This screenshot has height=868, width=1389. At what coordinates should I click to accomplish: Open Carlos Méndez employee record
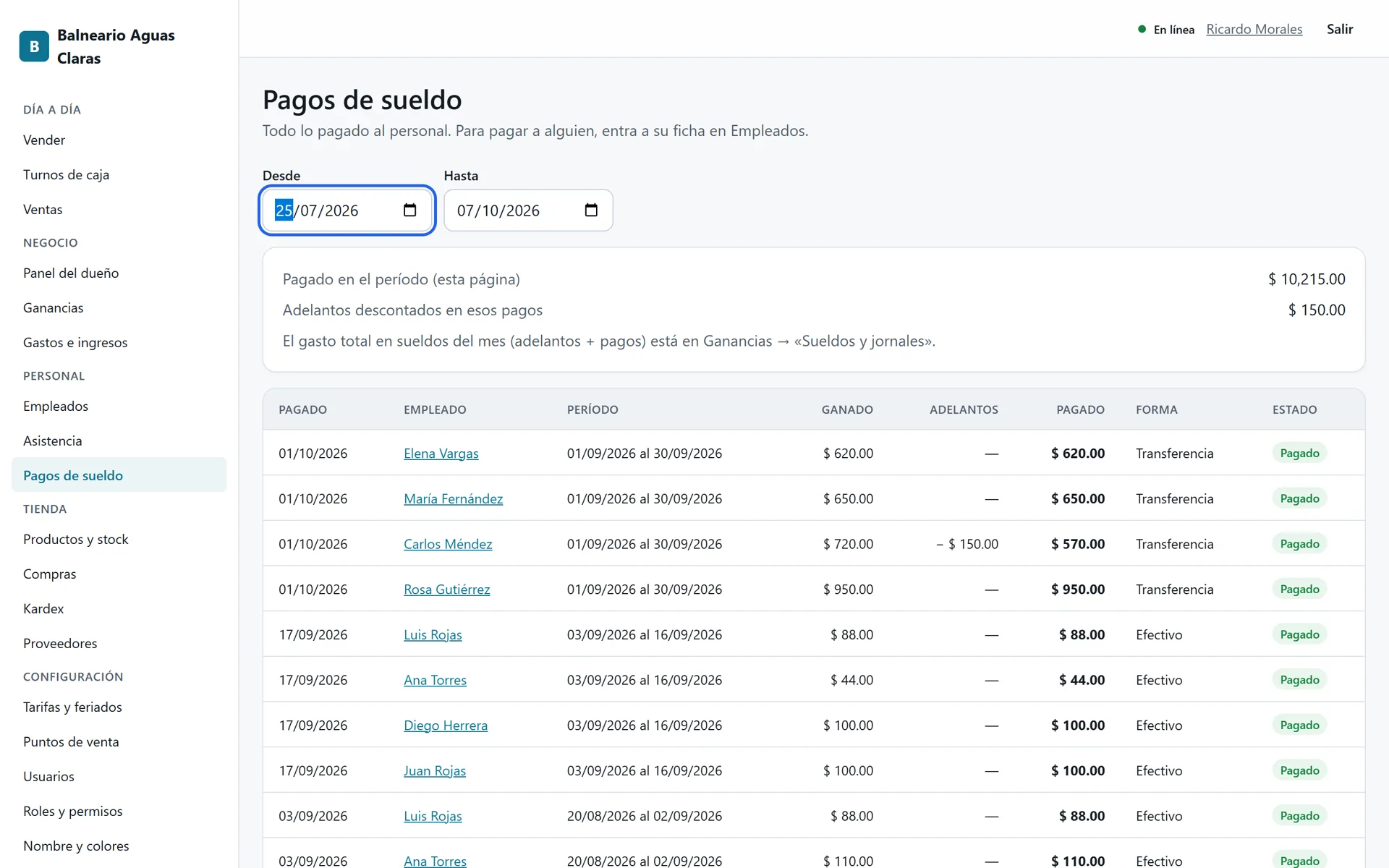(448, 544)
